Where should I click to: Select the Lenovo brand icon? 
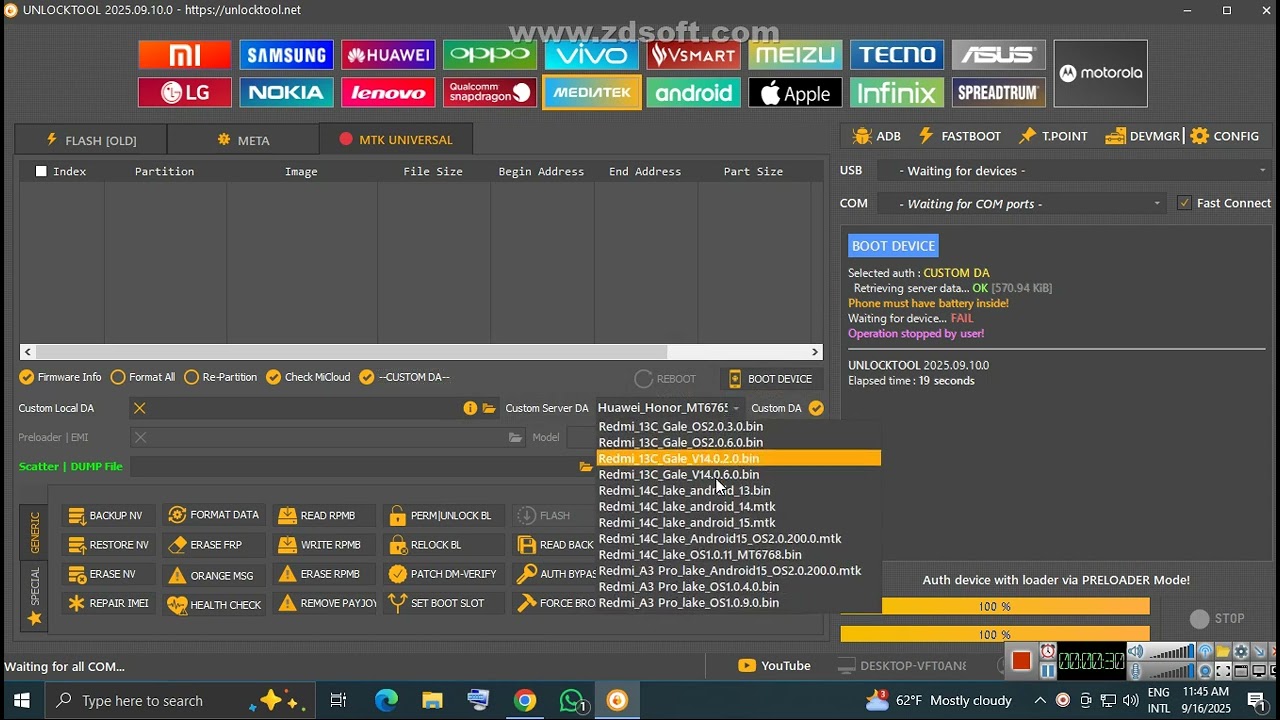click(388, 93)
